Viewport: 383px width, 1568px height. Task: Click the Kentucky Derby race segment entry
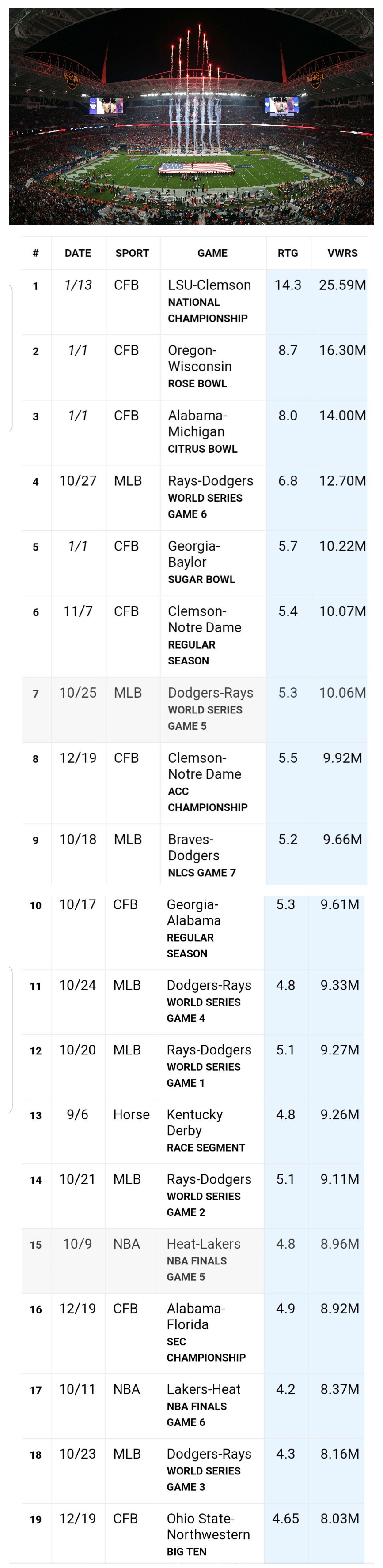tap(205, 1130)
